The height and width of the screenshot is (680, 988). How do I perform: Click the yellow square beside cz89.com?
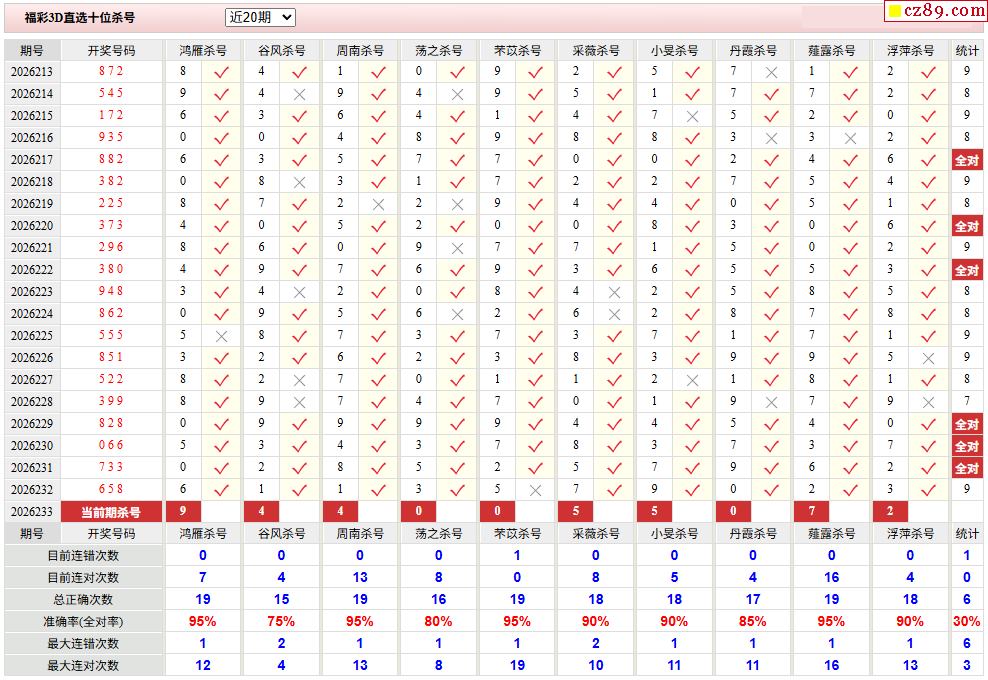(895, 11)
